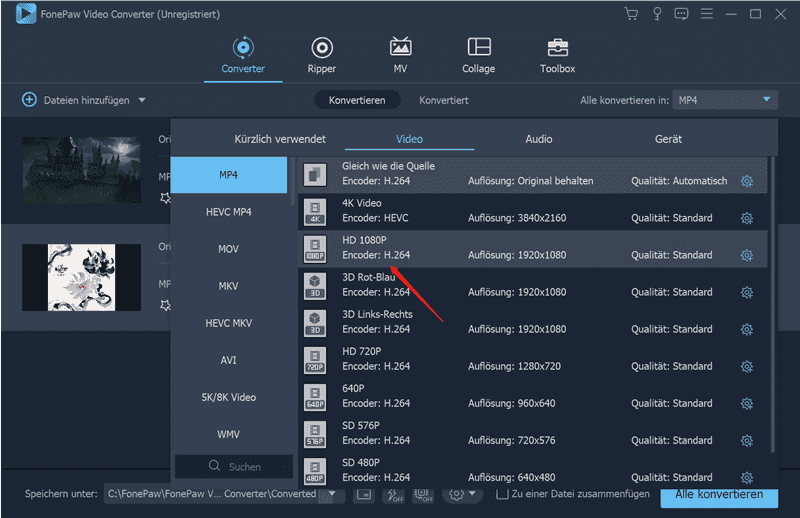Click the registration key icon
800x518 pixels.
pos(657,14)
